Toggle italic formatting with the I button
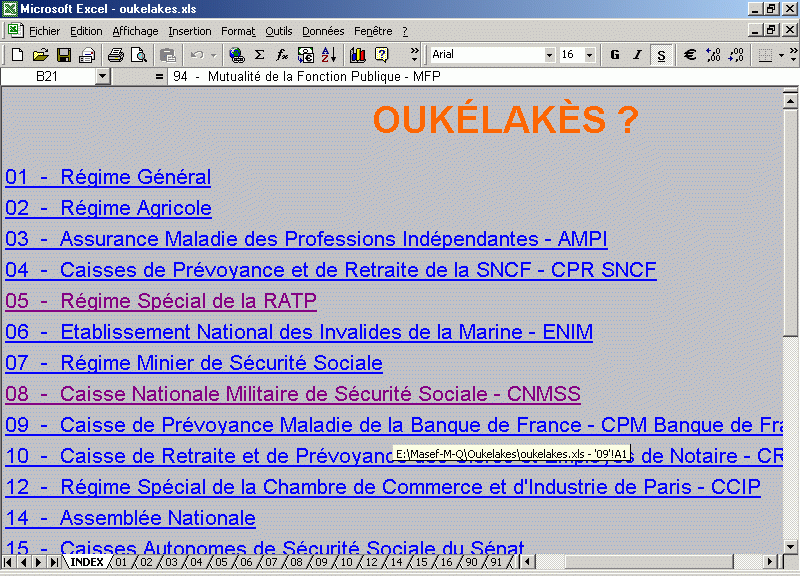The width and height of the screenshot is (800, 576). (x=638, y=55)
